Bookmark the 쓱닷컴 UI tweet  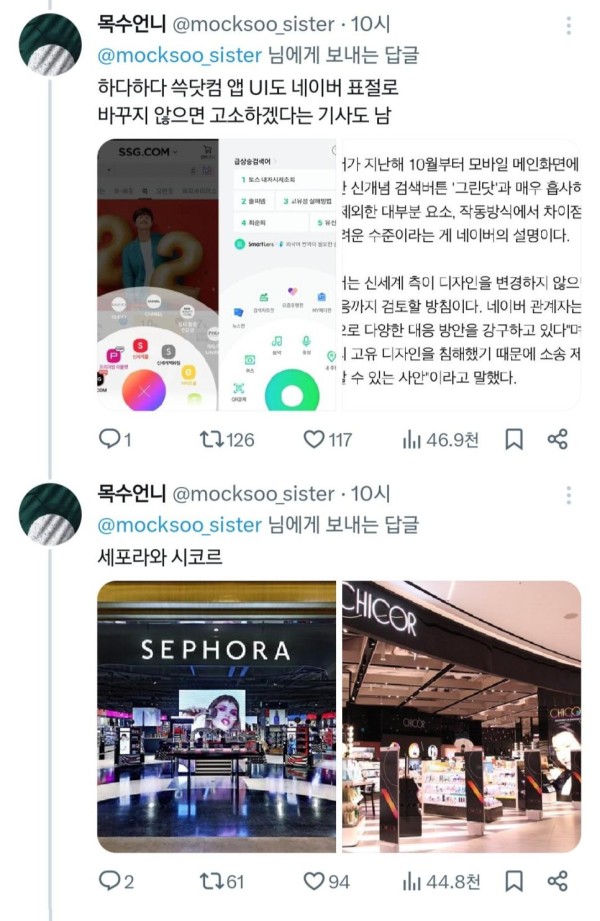514,439
